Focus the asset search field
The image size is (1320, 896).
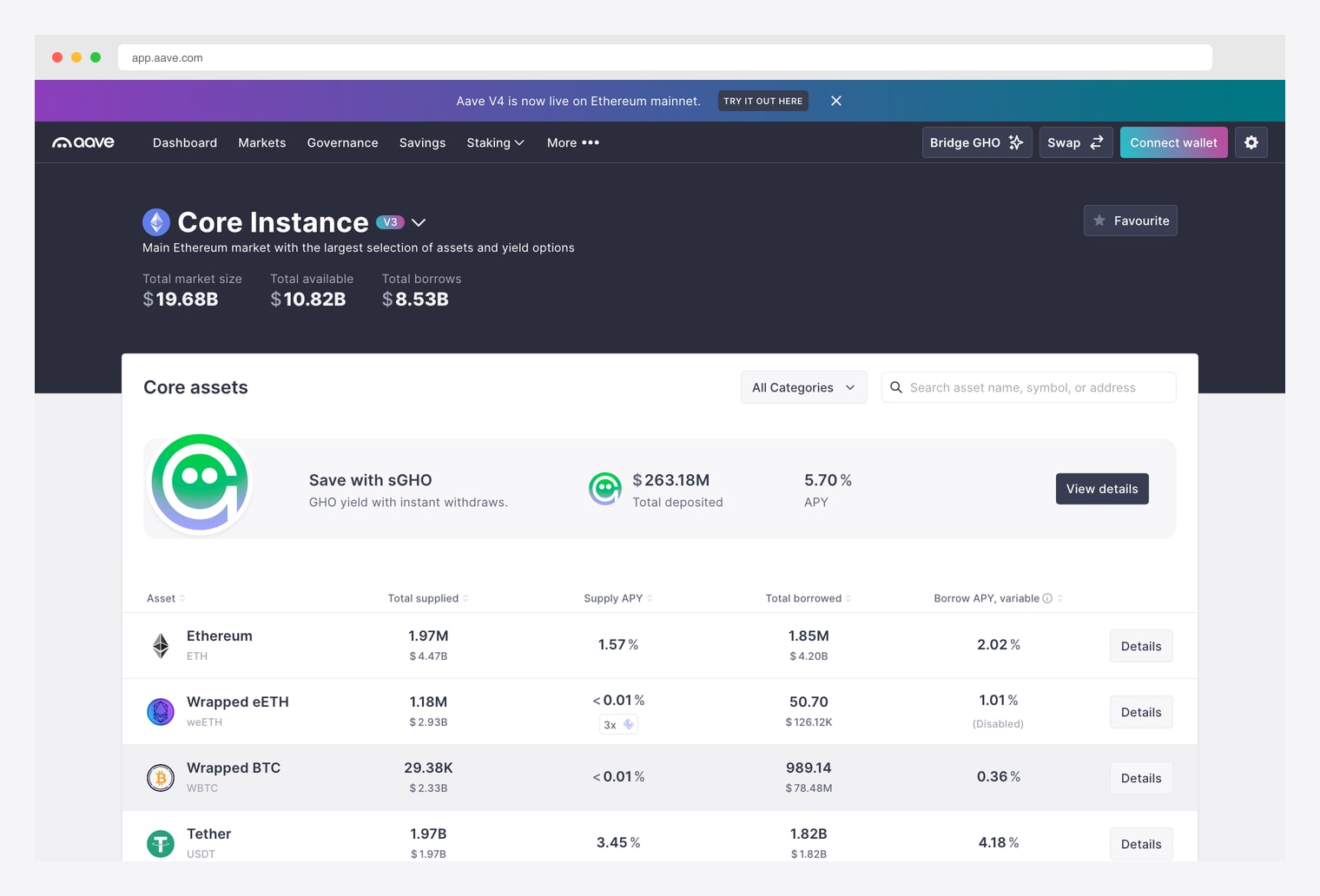pyautogui.click(x=1029, y=387)
